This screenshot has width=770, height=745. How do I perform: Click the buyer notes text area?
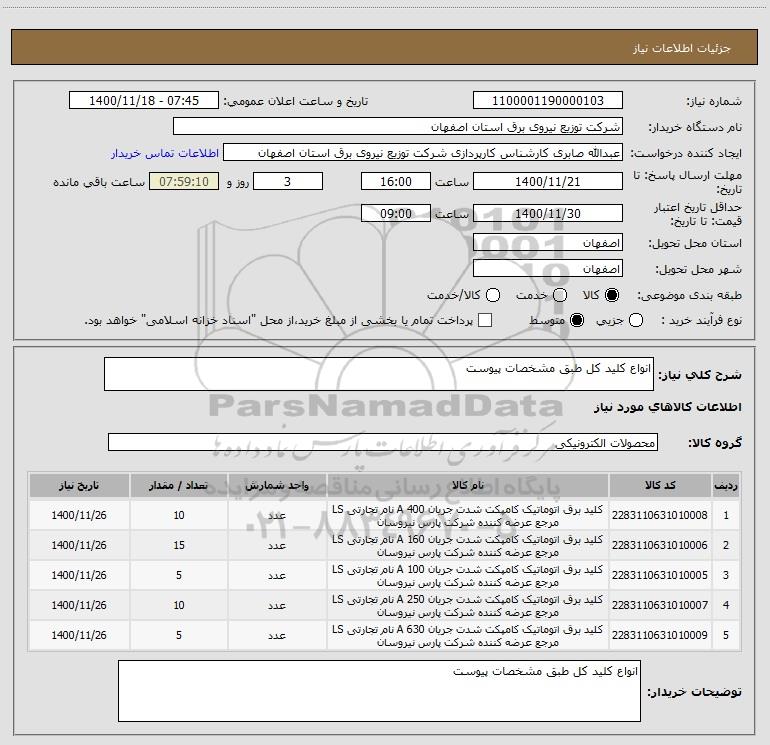[x=379, y=691]
